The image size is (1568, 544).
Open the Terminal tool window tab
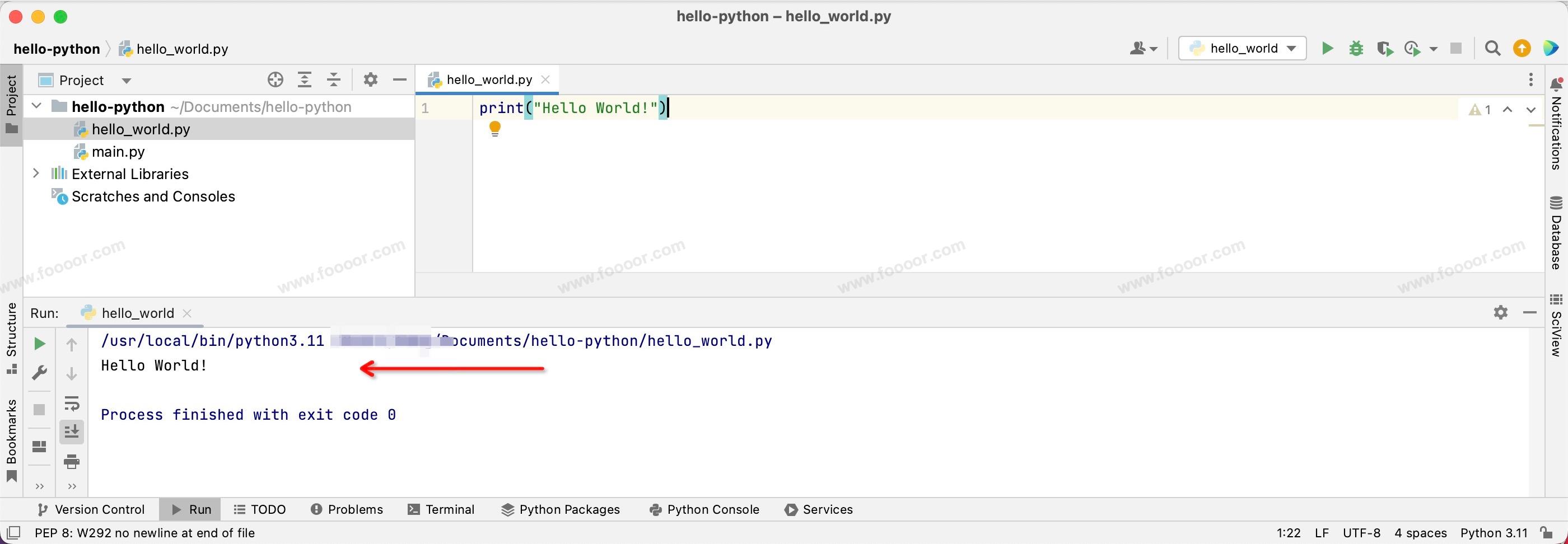coord(441,509)
